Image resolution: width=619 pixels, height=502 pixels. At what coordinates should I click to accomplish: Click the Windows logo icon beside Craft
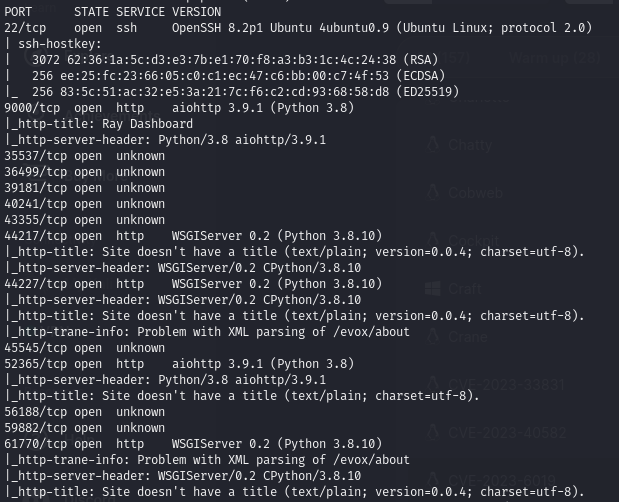(433, 289)
